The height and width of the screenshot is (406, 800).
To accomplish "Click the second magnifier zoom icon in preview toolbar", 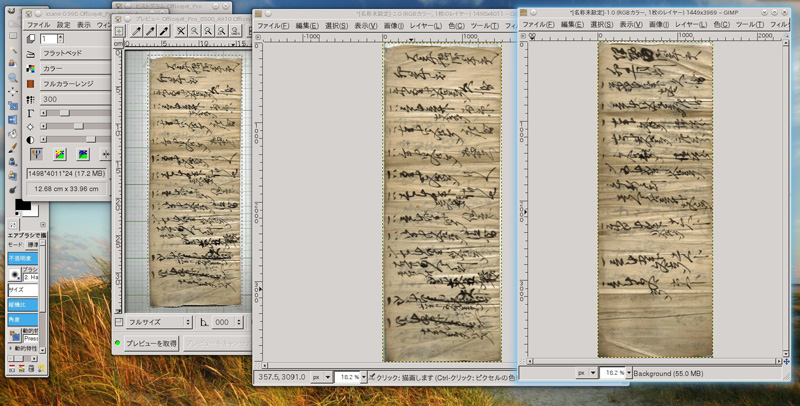I will tap(208, 31).
